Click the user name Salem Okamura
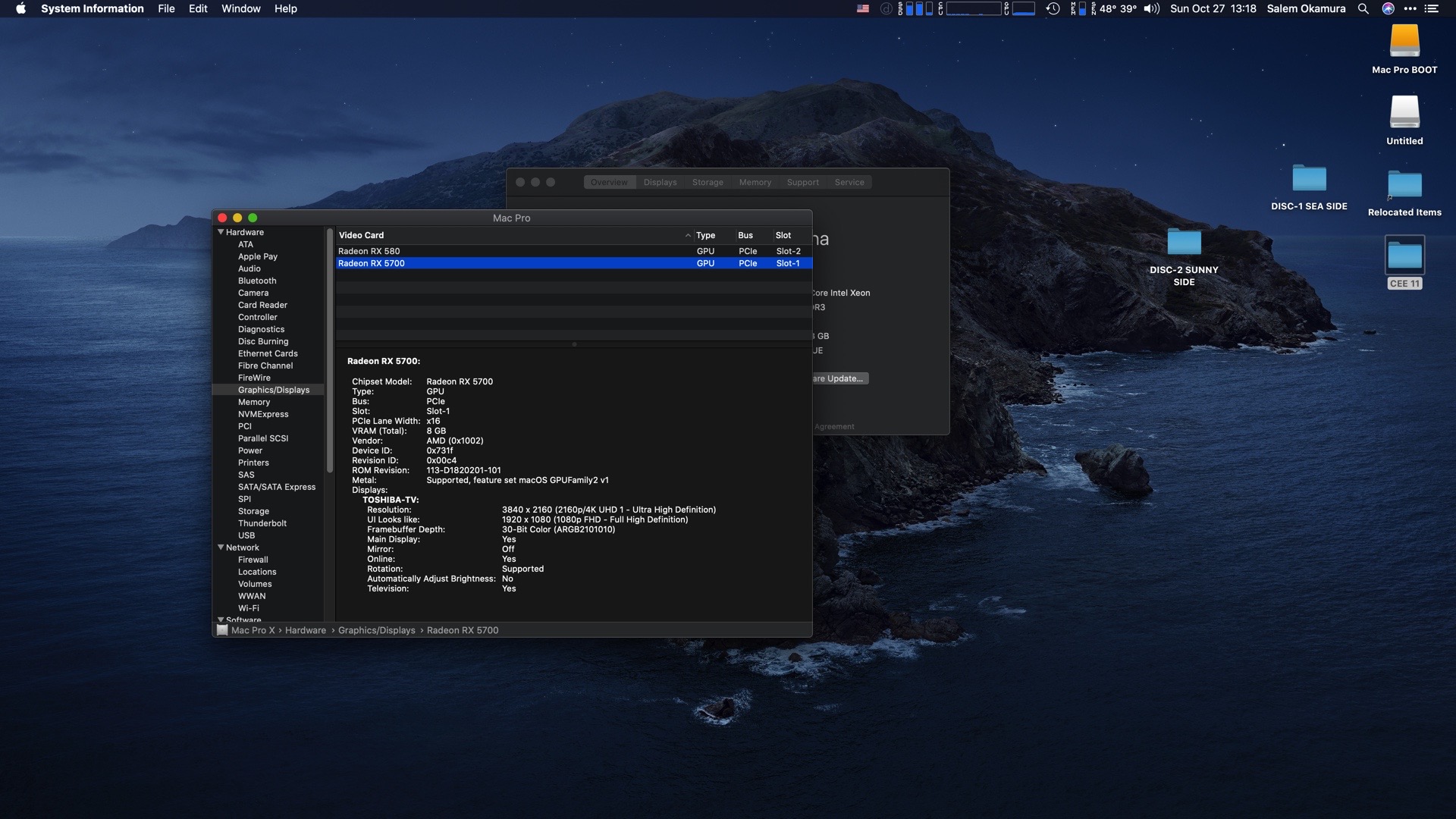Viewport: 1456px width, 819px height. 1306,8
